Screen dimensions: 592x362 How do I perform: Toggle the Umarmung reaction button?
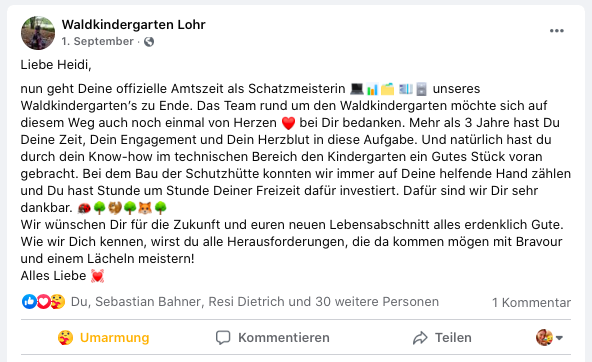point(103,337)
